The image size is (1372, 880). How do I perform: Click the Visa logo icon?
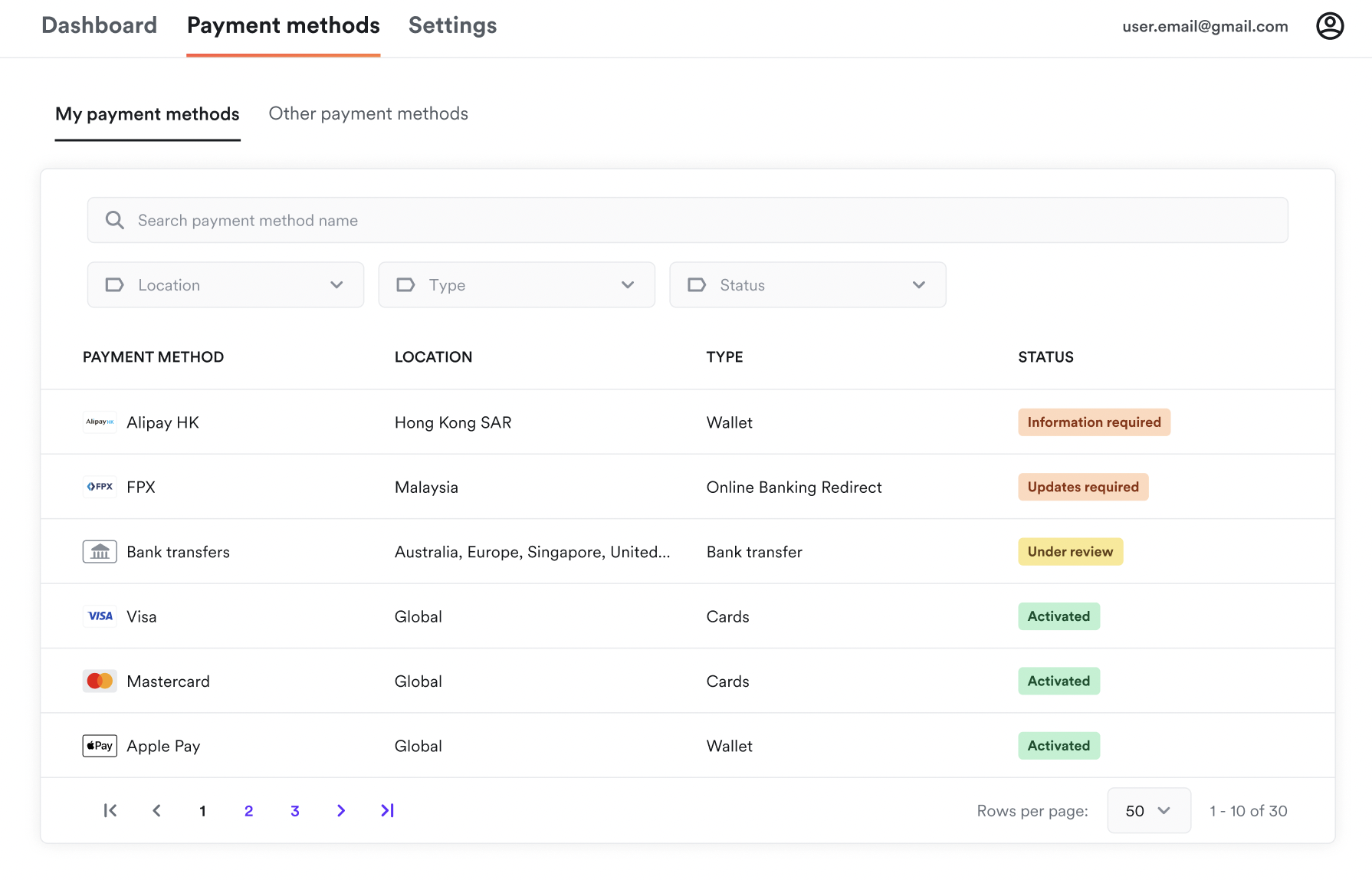pos(100,616)
